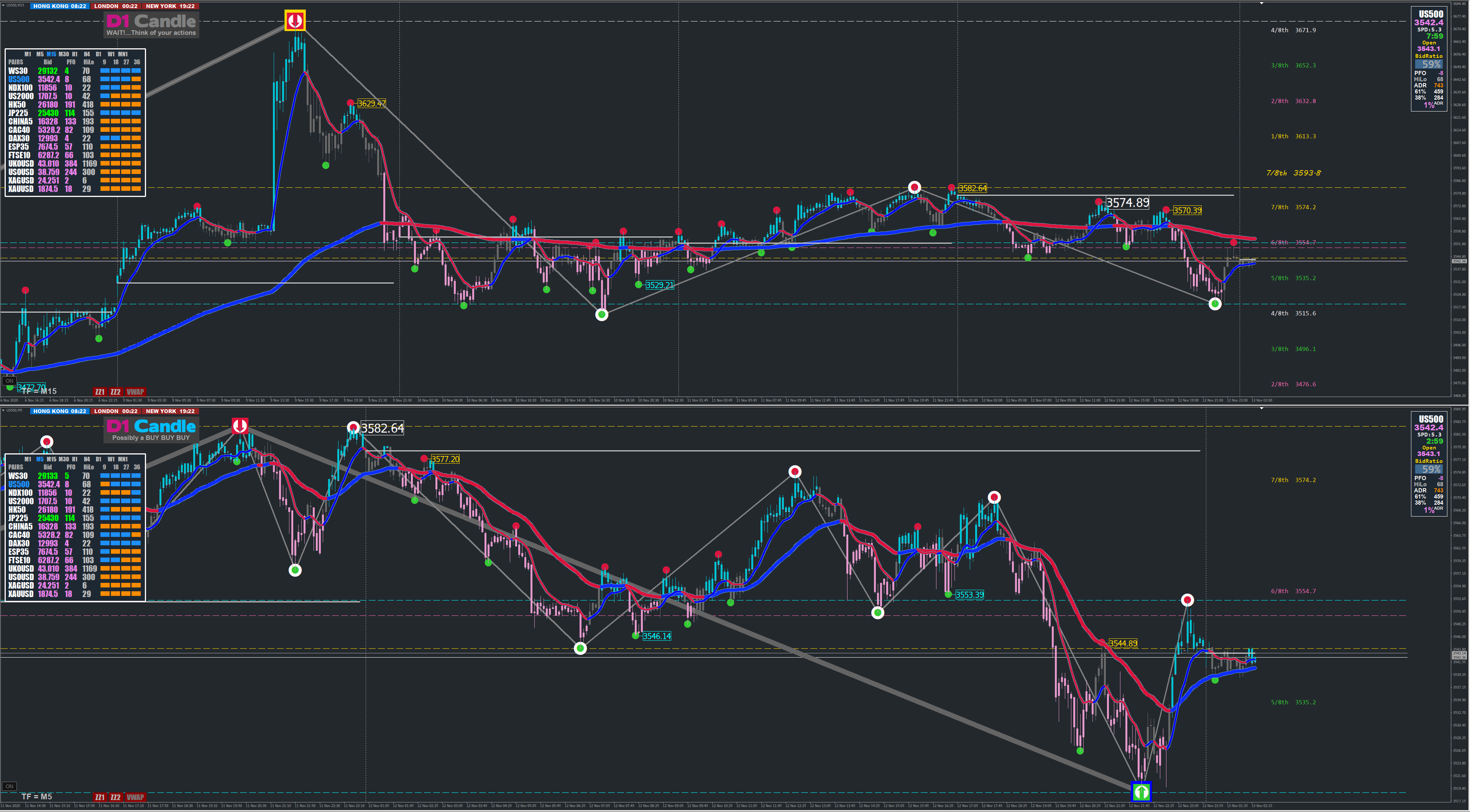Click the green up-arrow buy signal on M5 chart
This screenshot has height=812, width=1470.
pyautogui.click(x=1141, y=791)
